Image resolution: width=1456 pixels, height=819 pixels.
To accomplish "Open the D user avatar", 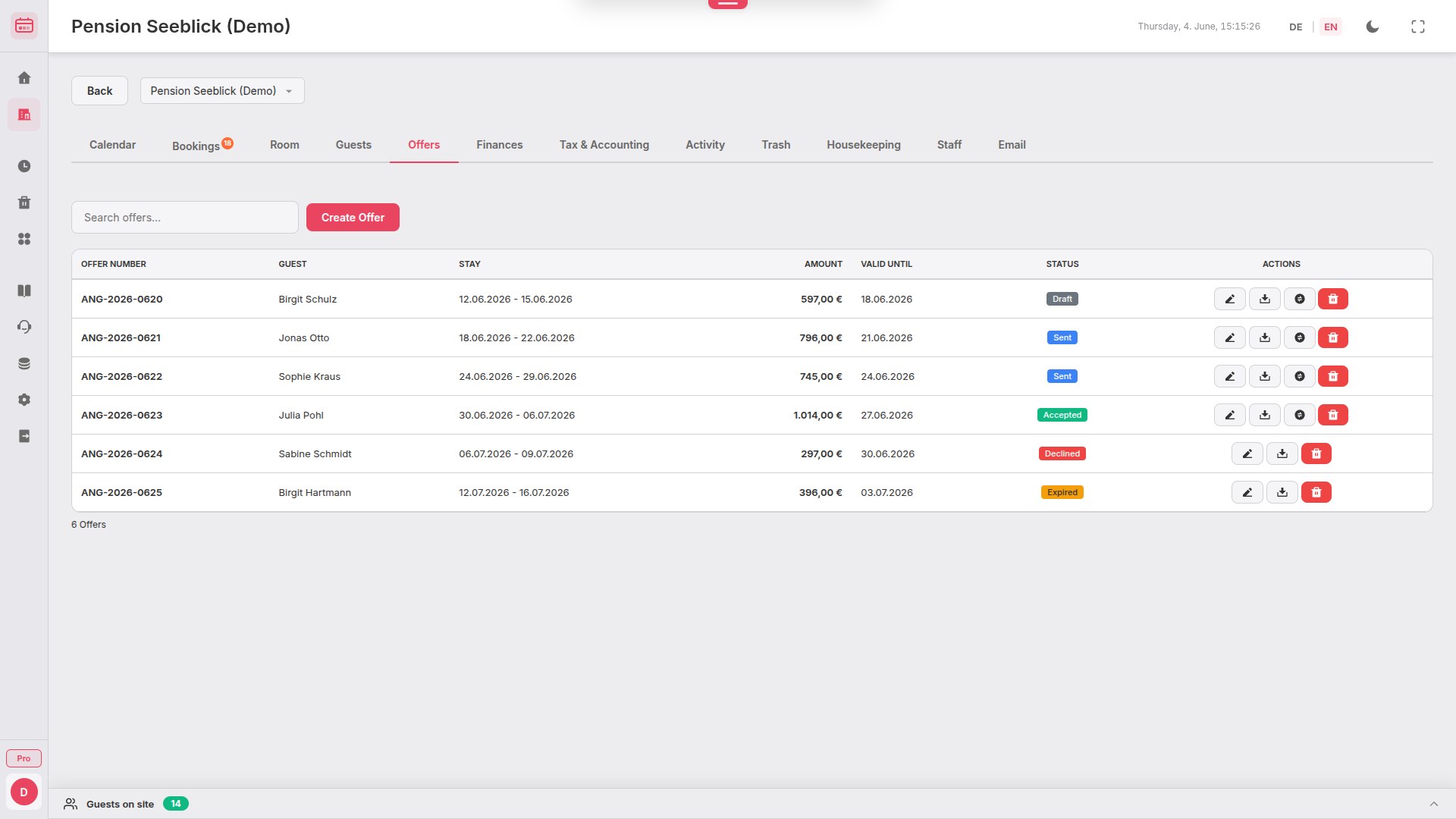I will [24, 792].
